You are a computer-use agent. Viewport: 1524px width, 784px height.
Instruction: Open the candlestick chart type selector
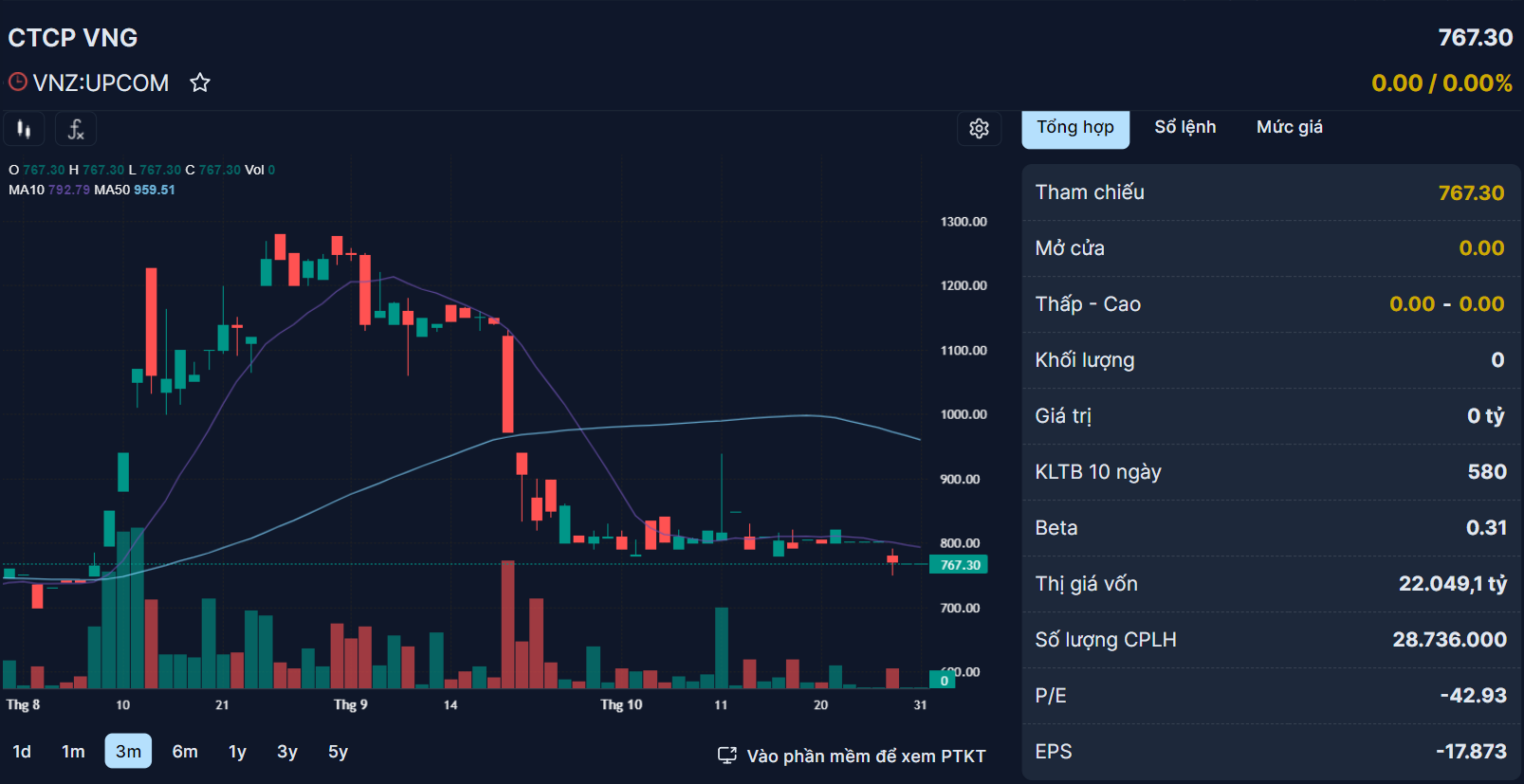[24, 129]
